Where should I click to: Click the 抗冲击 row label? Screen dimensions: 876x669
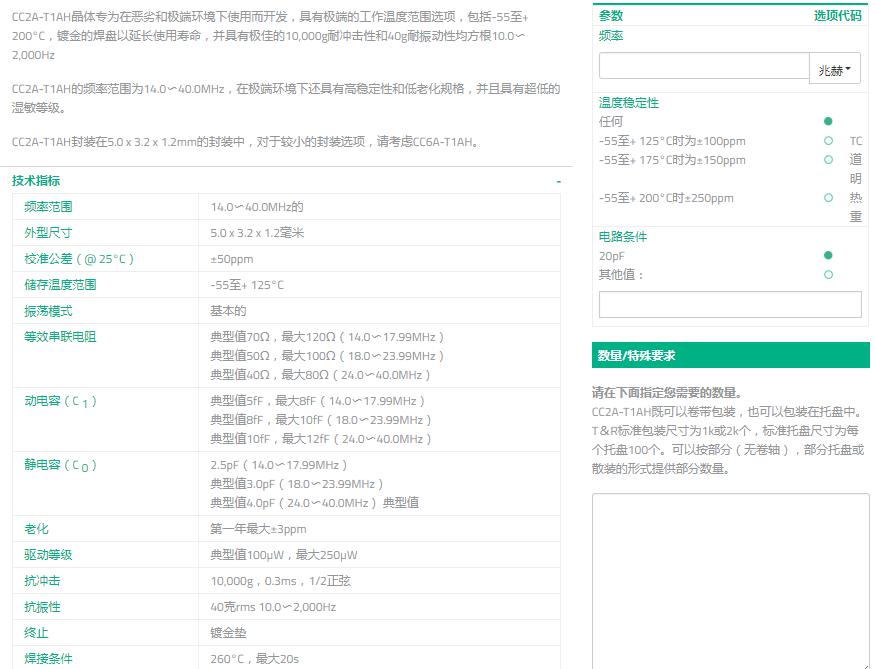click(42, 581)
